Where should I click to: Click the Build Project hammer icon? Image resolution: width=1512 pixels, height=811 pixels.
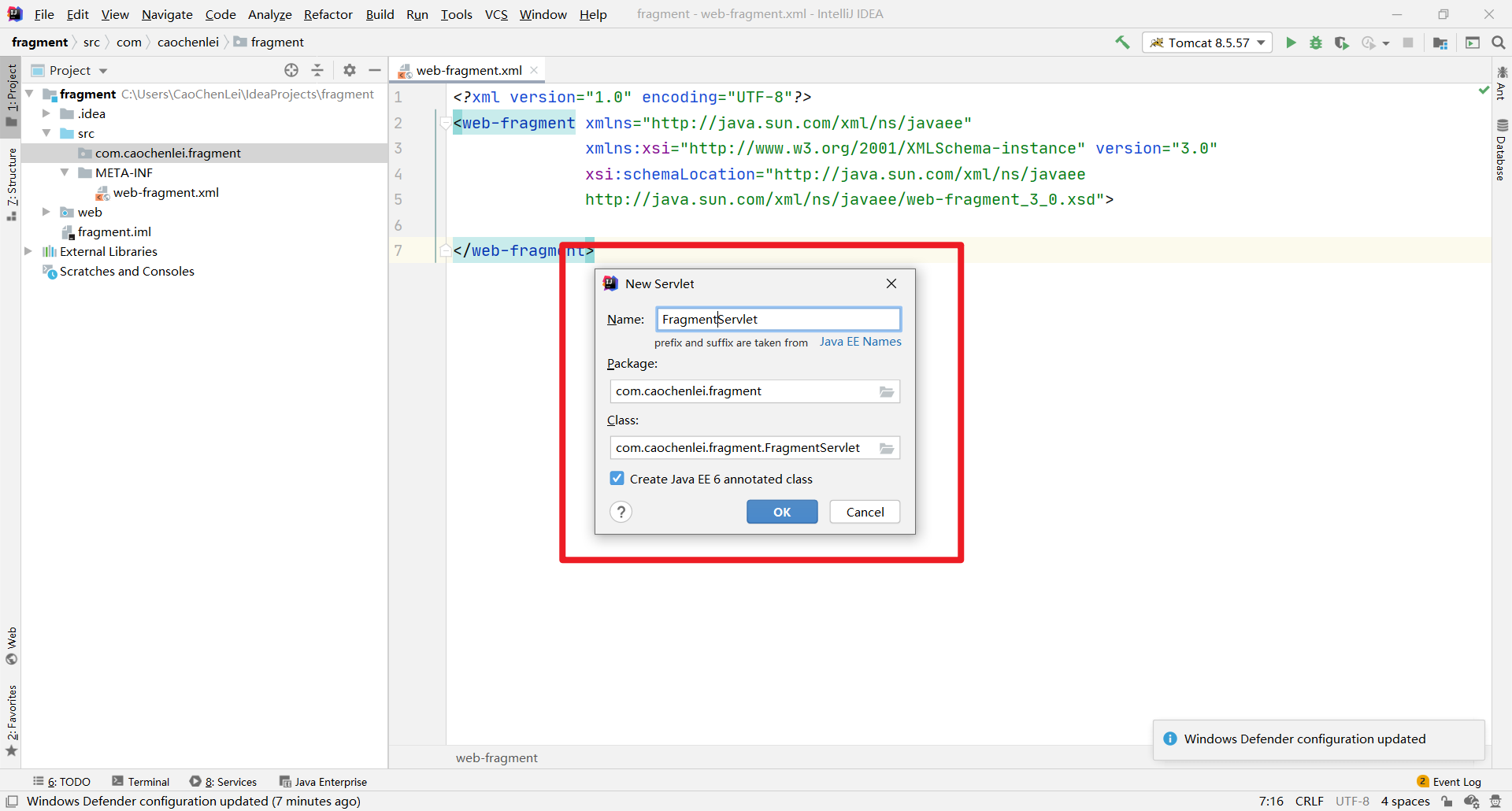[1122, 43]
